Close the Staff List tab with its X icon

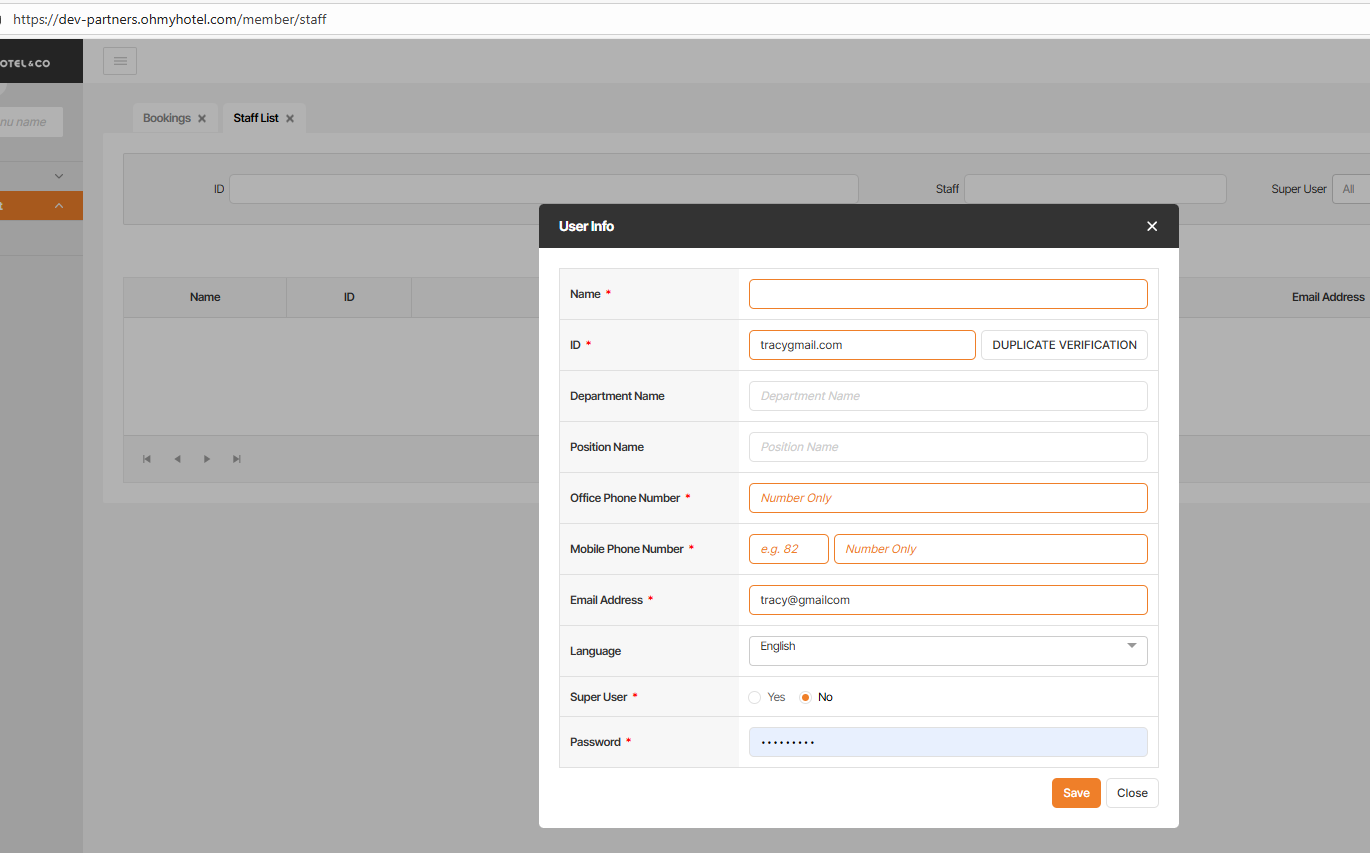pos(290,118)
